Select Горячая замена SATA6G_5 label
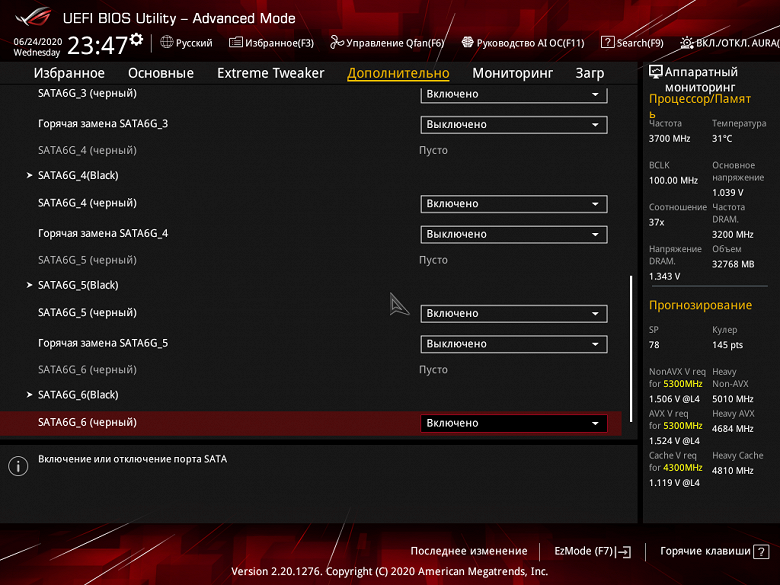Viewport: 780px width, 585px height. tap(103, 343)
